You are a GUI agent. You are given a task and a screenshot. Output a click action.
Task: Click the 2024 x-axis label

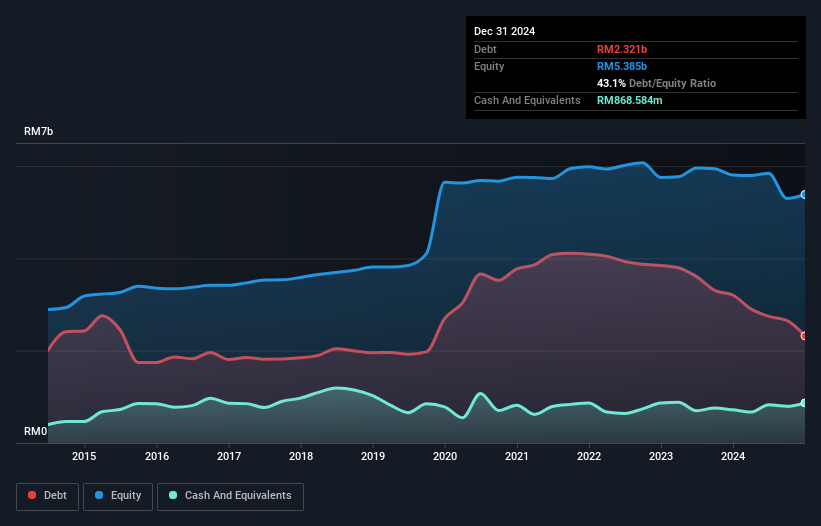click(733, 456)
